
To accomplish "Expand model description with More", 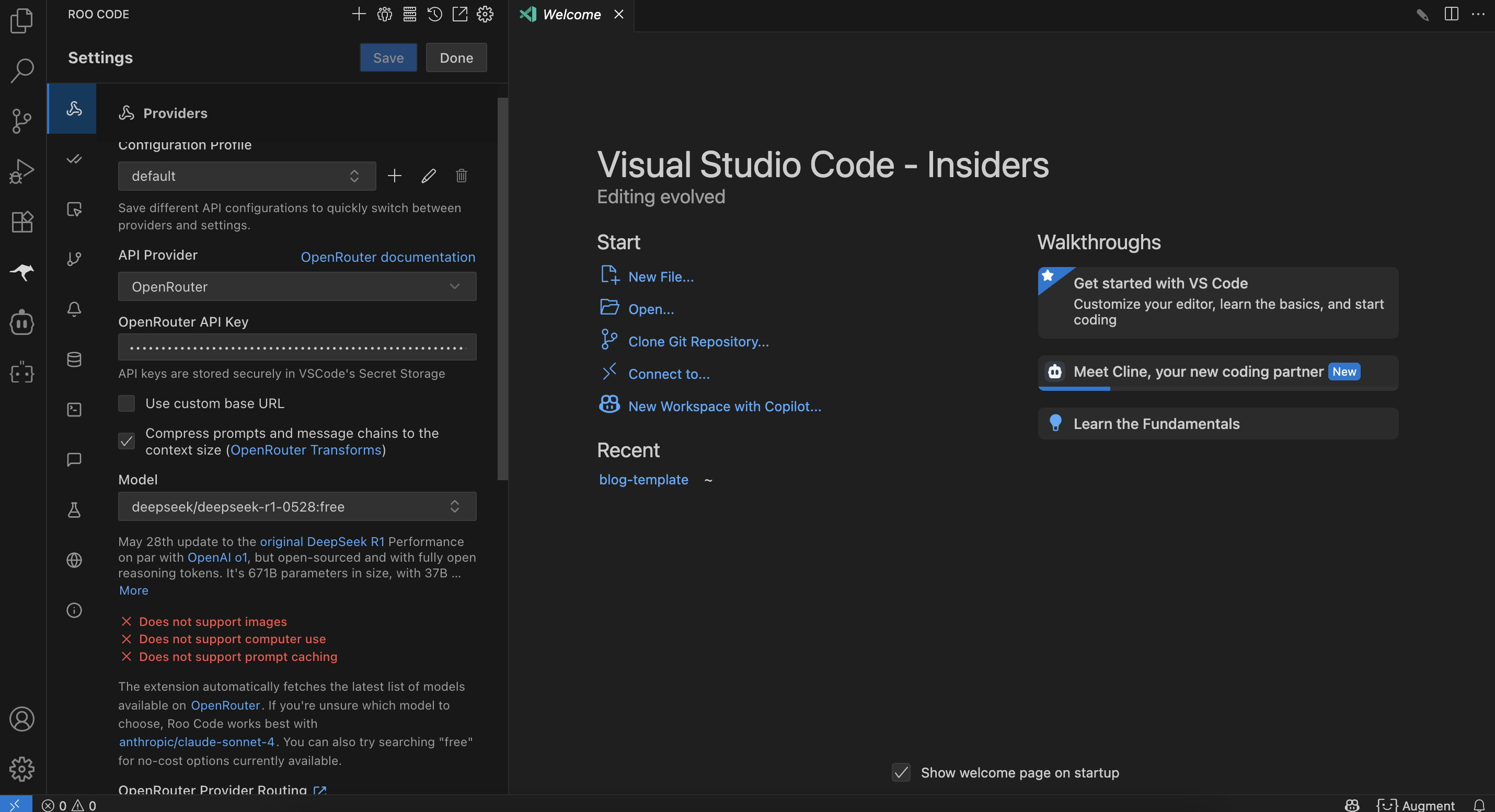I will 133,590.
